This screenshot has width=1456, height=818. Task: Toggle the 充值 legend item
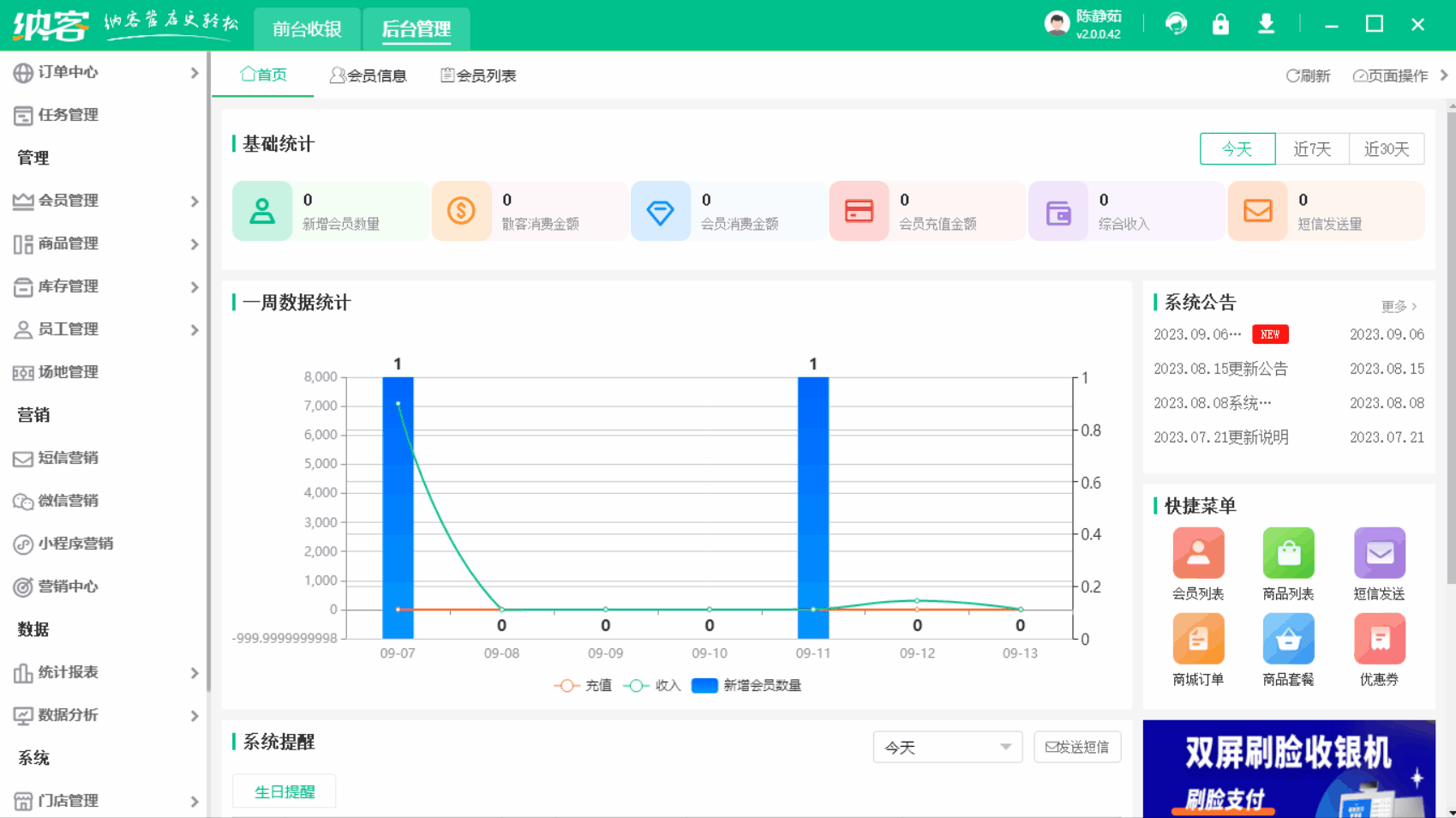[x=582, y=685]
